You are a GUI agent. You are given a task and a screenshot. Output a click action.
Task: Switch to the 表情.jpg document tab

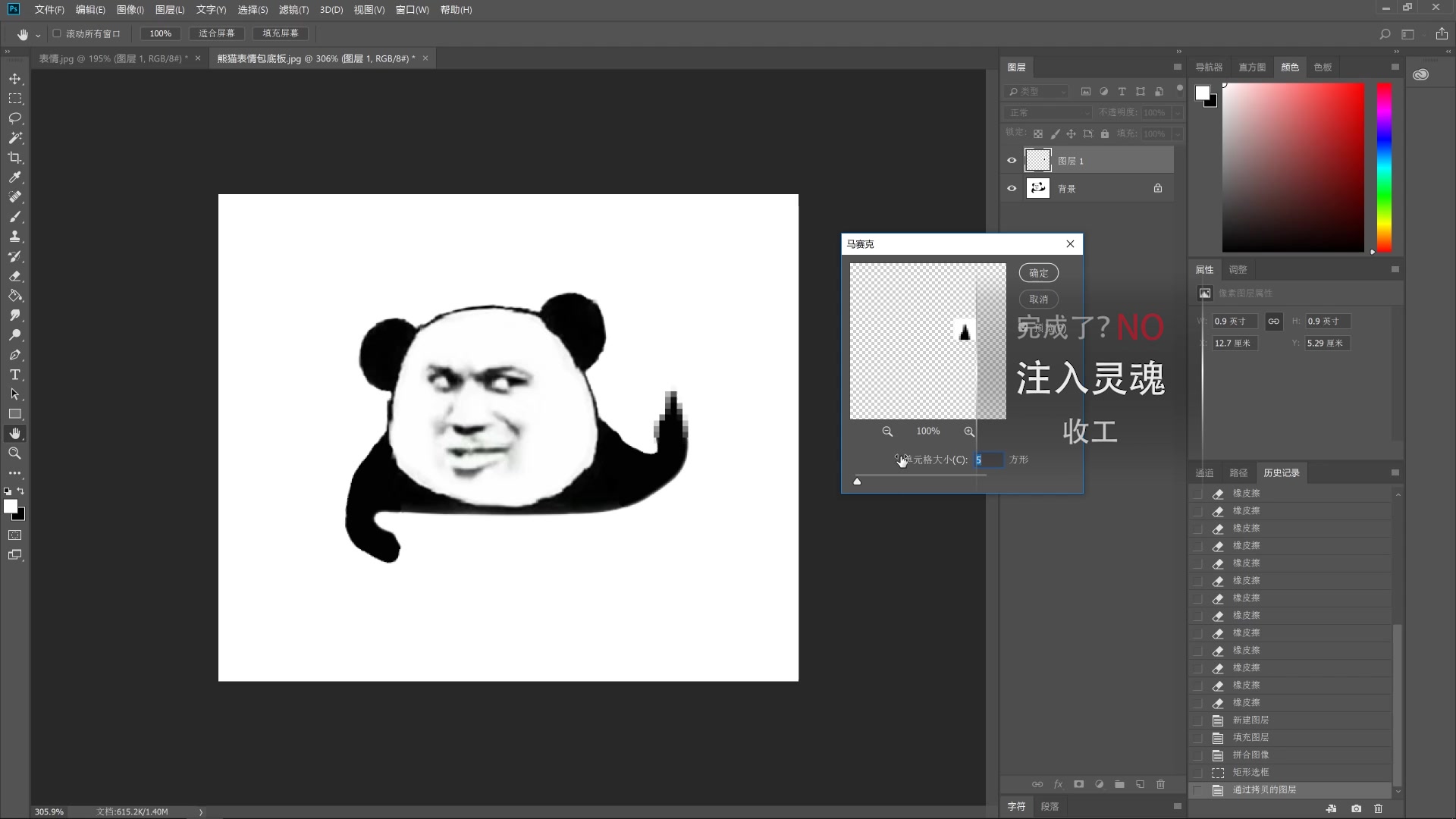pyautogui.click(x=113, y=58)
